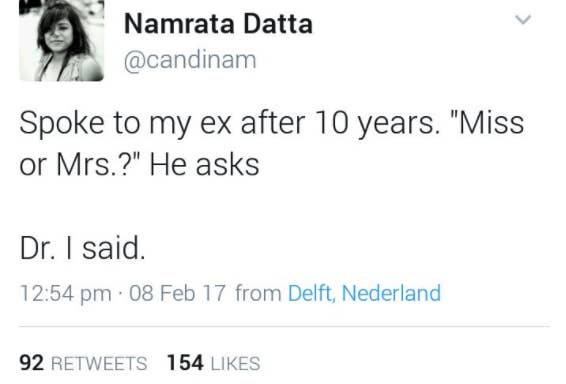Select the 12:54 pm timestamp
This screenshot has width=566, height=384.
tap(66, 293)
